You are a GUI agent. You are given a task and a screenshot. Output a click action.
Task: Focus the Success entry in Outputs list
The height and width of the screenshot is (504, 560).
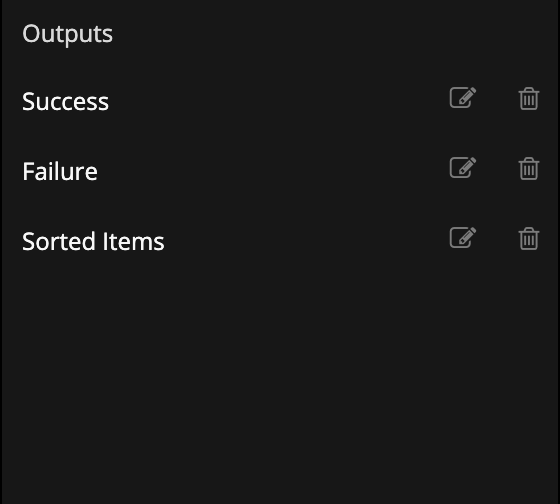(65, 101)
